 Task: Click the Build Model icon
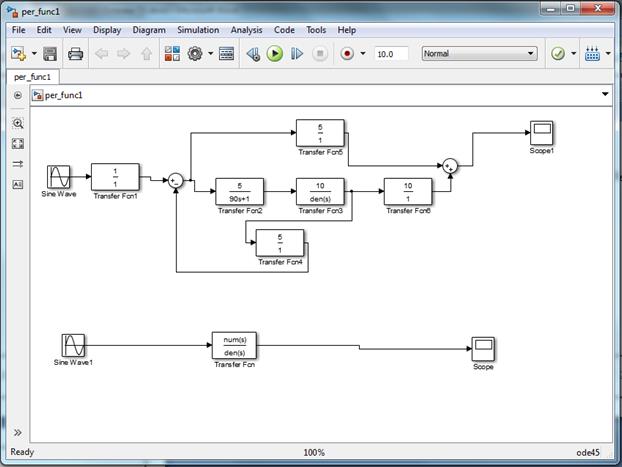tap(592, 54)
